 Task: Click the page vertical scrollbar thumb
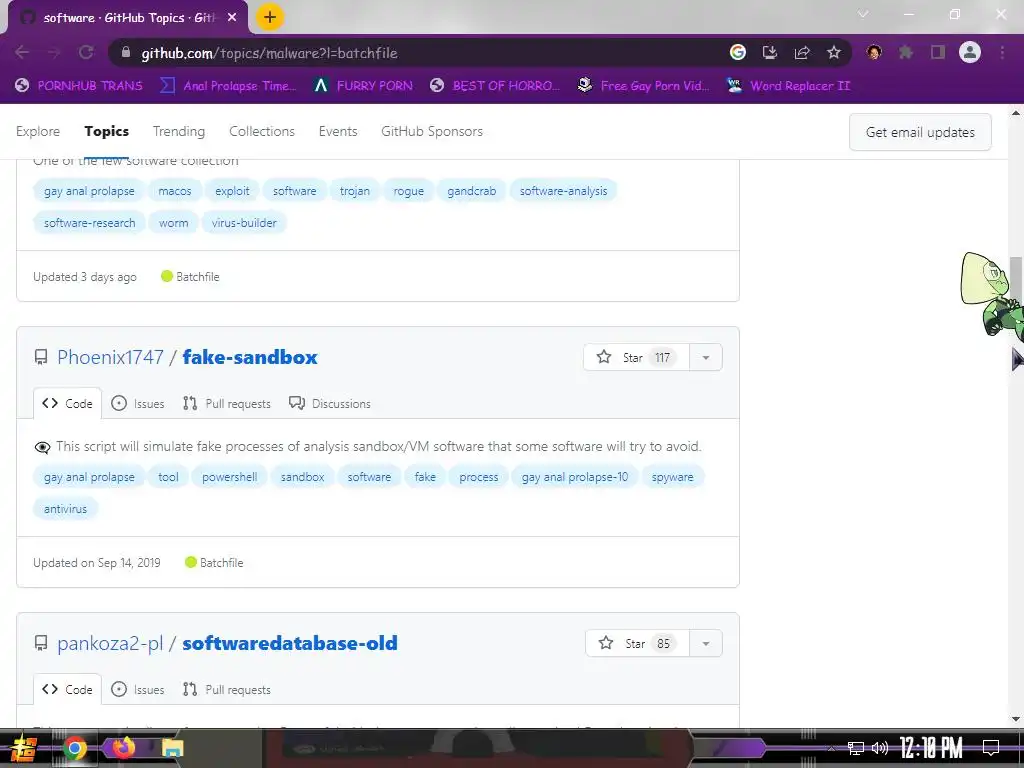point(1016,278)
